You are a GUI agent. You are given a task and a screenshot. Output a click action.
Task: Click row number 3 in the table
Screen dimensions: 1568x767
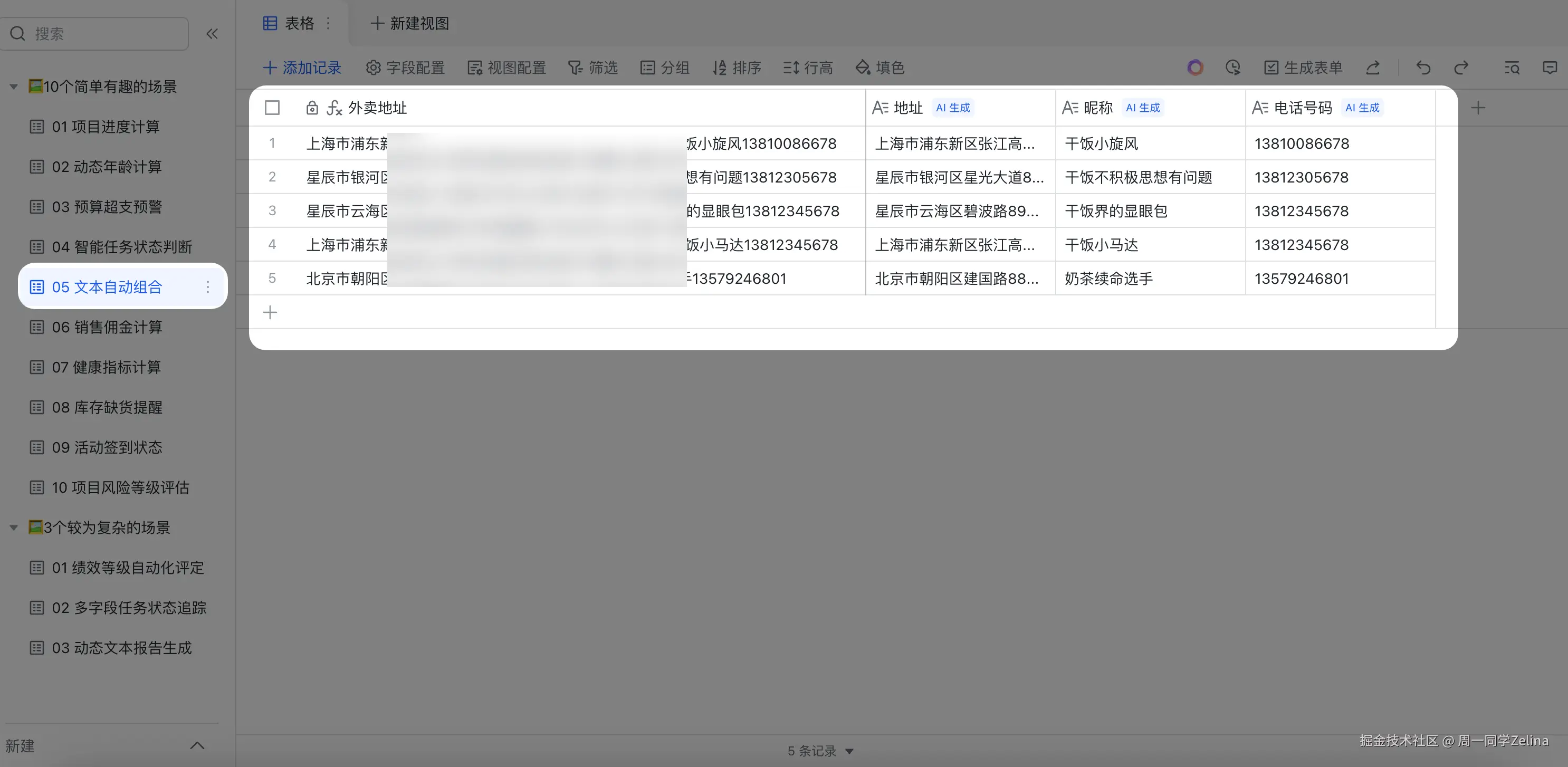(272, 210)
